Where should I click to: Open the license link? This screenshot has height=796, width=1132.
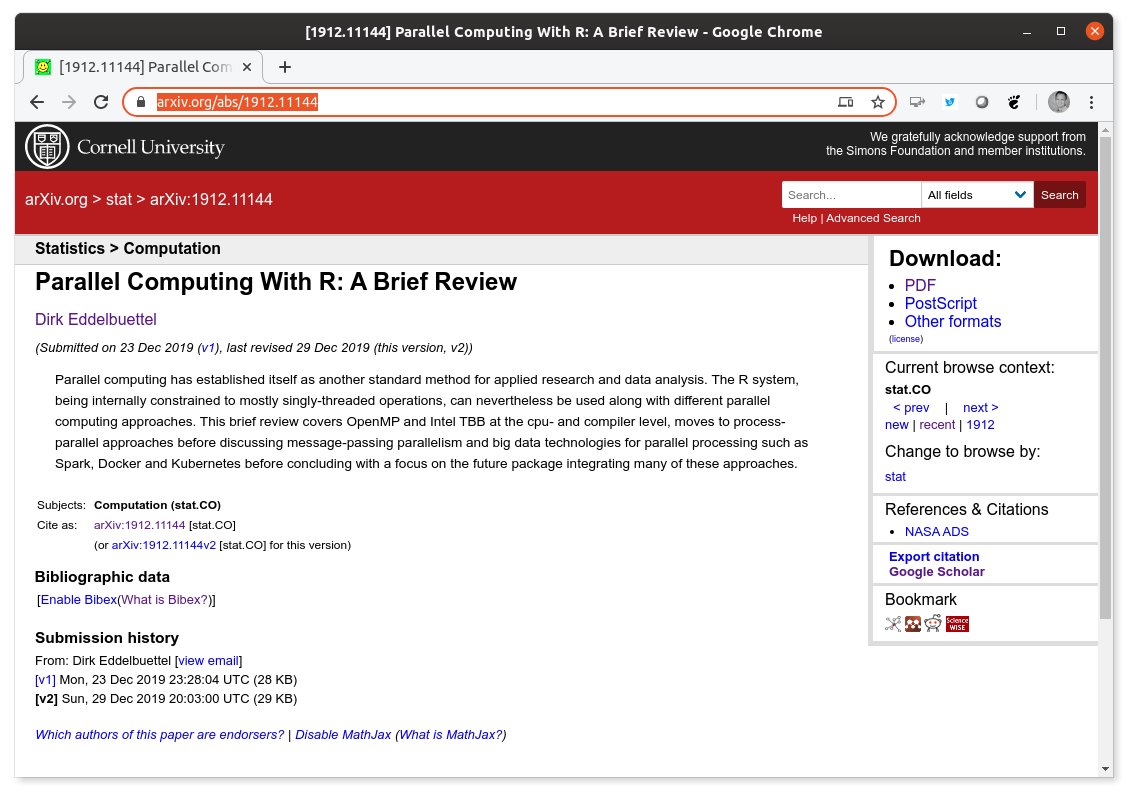coord(905,339)
